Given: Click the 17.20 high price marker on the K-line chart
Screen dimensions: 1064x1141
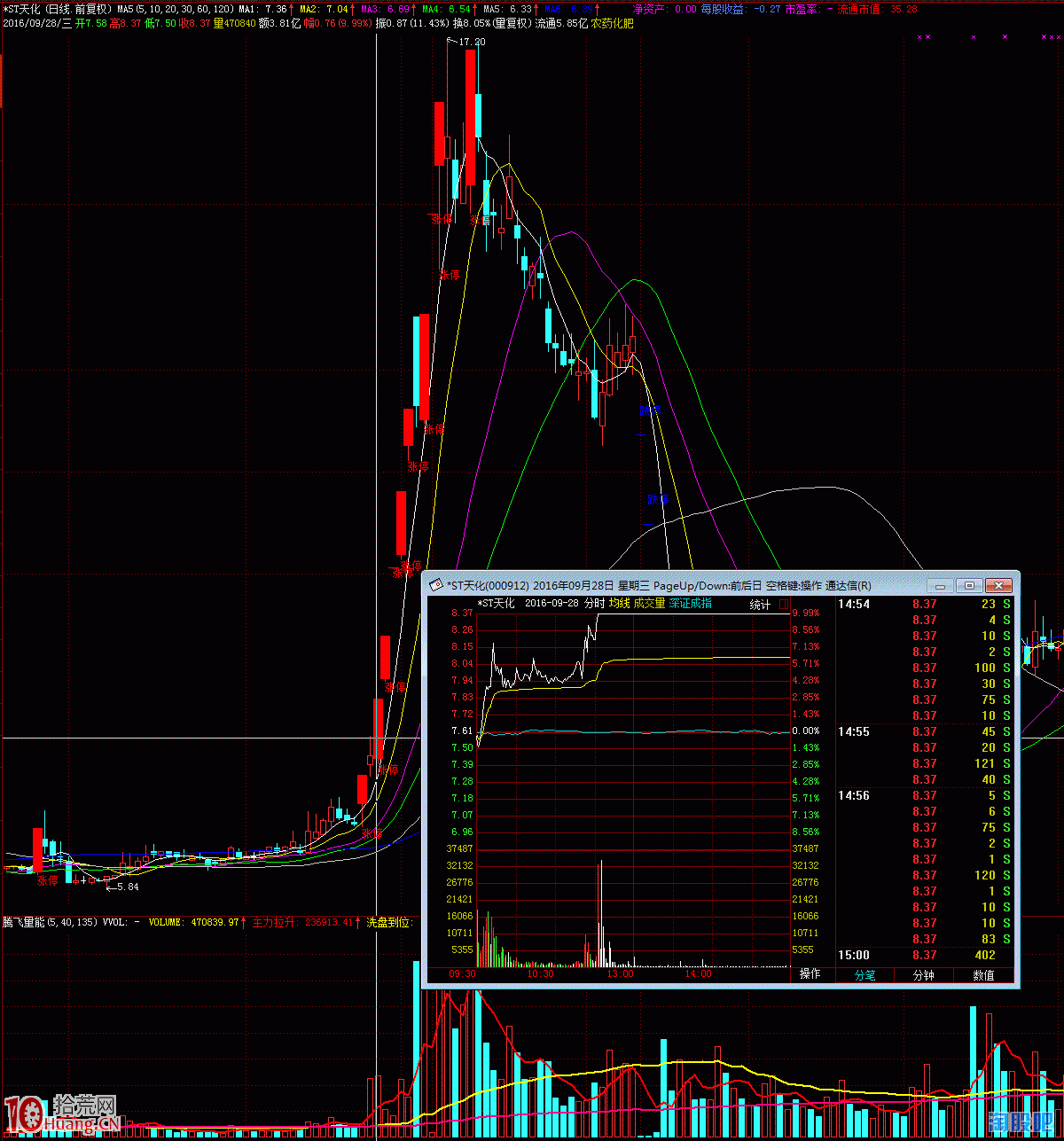Looking at the screenshot, I should [x=471, y=42].
